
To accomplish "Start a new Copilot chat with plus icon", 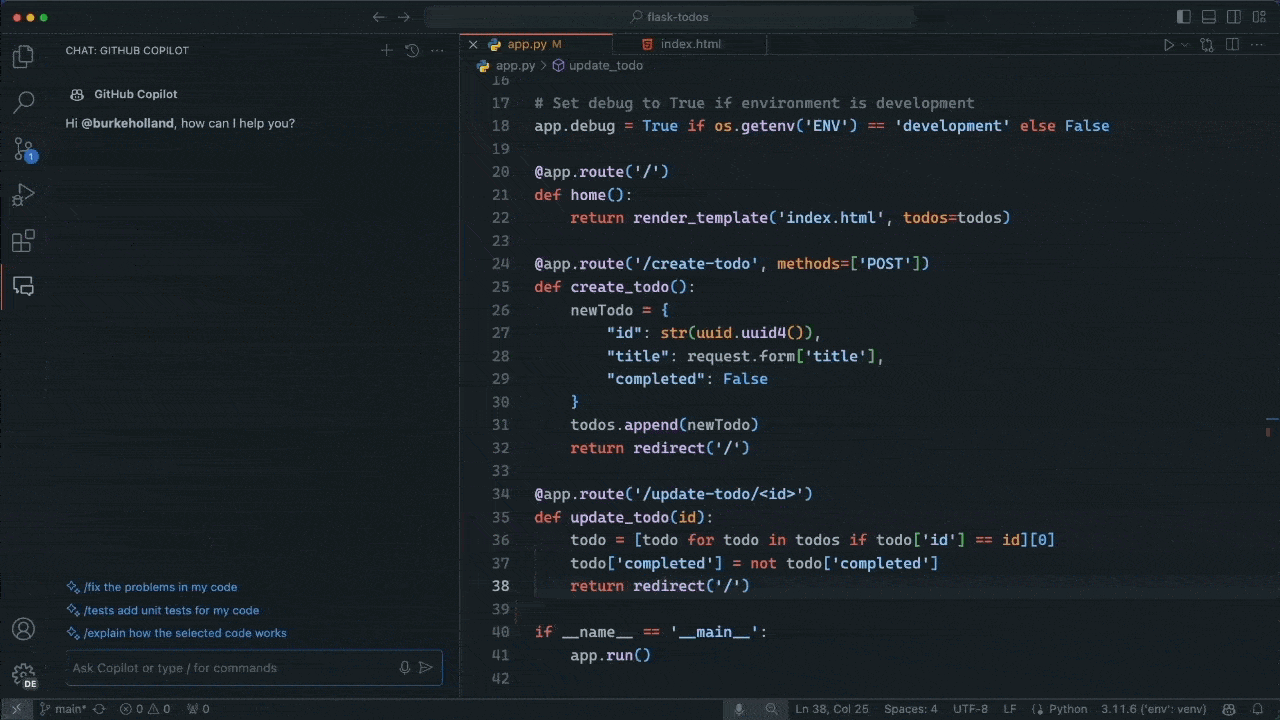I will click(387, 50).
